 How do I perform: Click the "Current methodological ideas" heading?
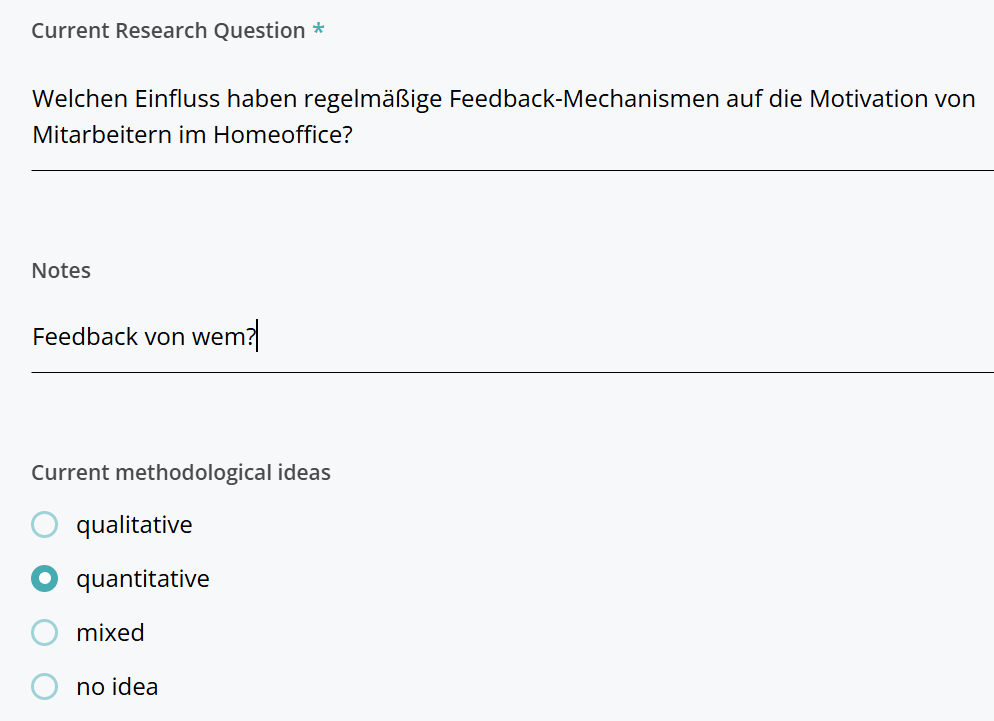[x=181, y=472]
